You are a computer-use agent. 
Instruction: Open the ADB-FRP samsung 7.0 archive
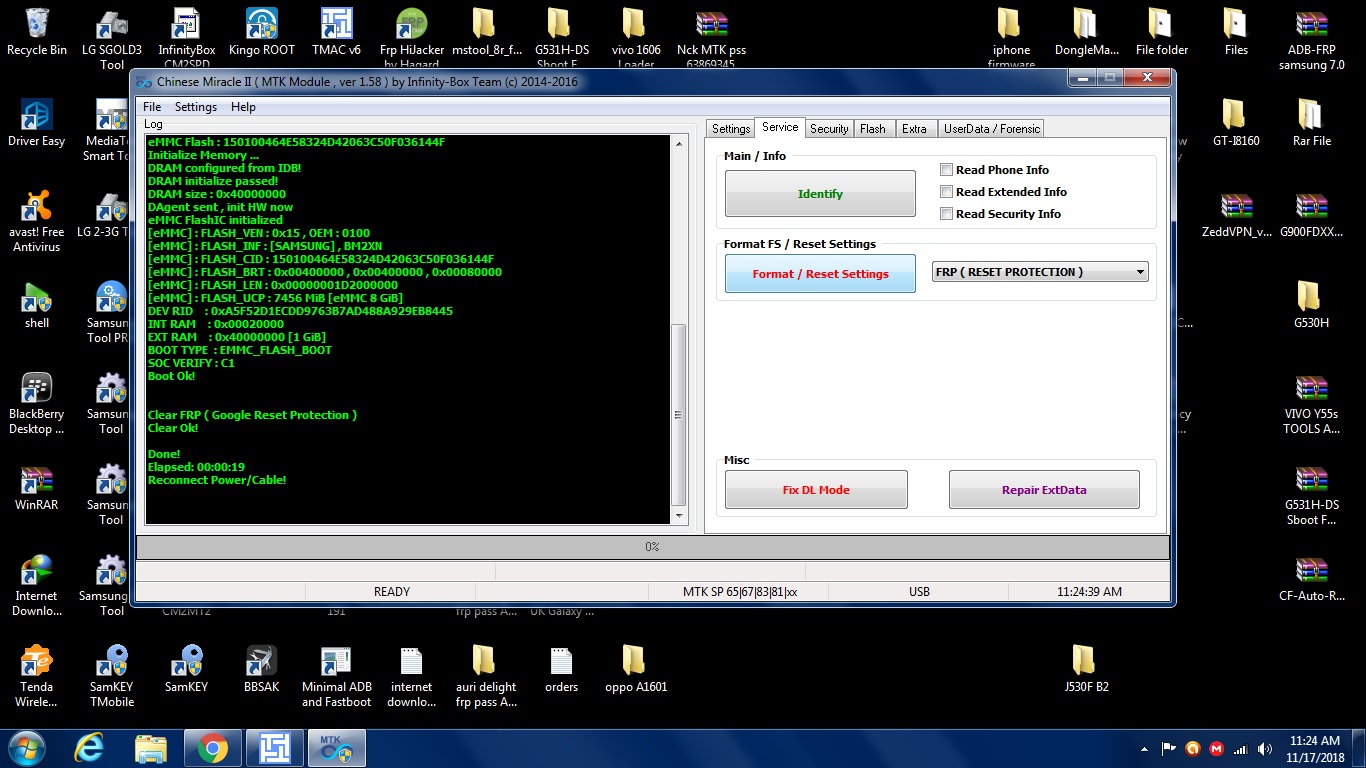click(x=1311, y=39)
